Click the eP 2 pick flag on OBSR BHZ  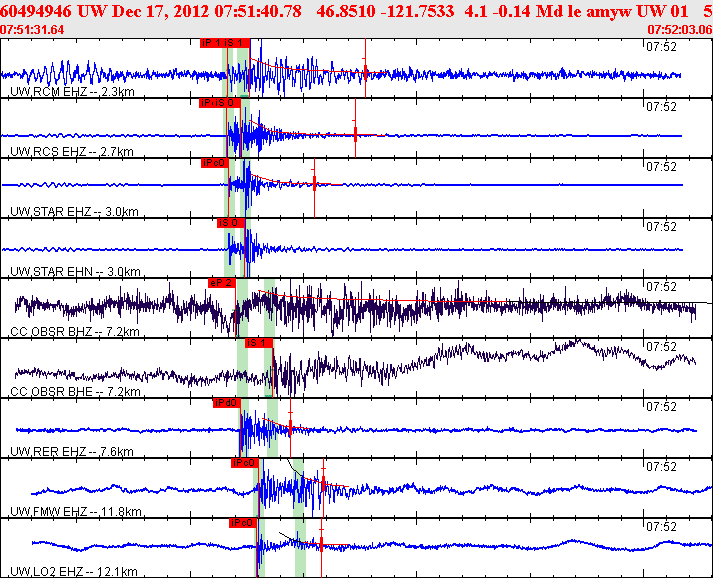pos(221,283)
